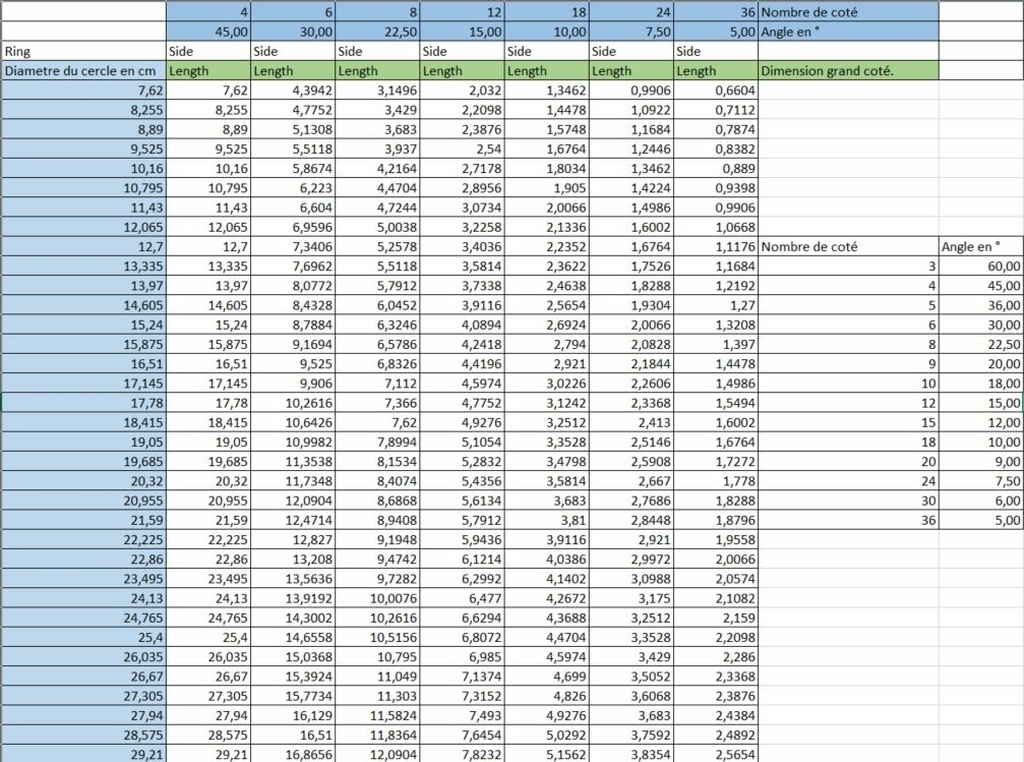1024x762 pixels.
Task: Click the cell with value 5,8674
Action: click(293, 168)
